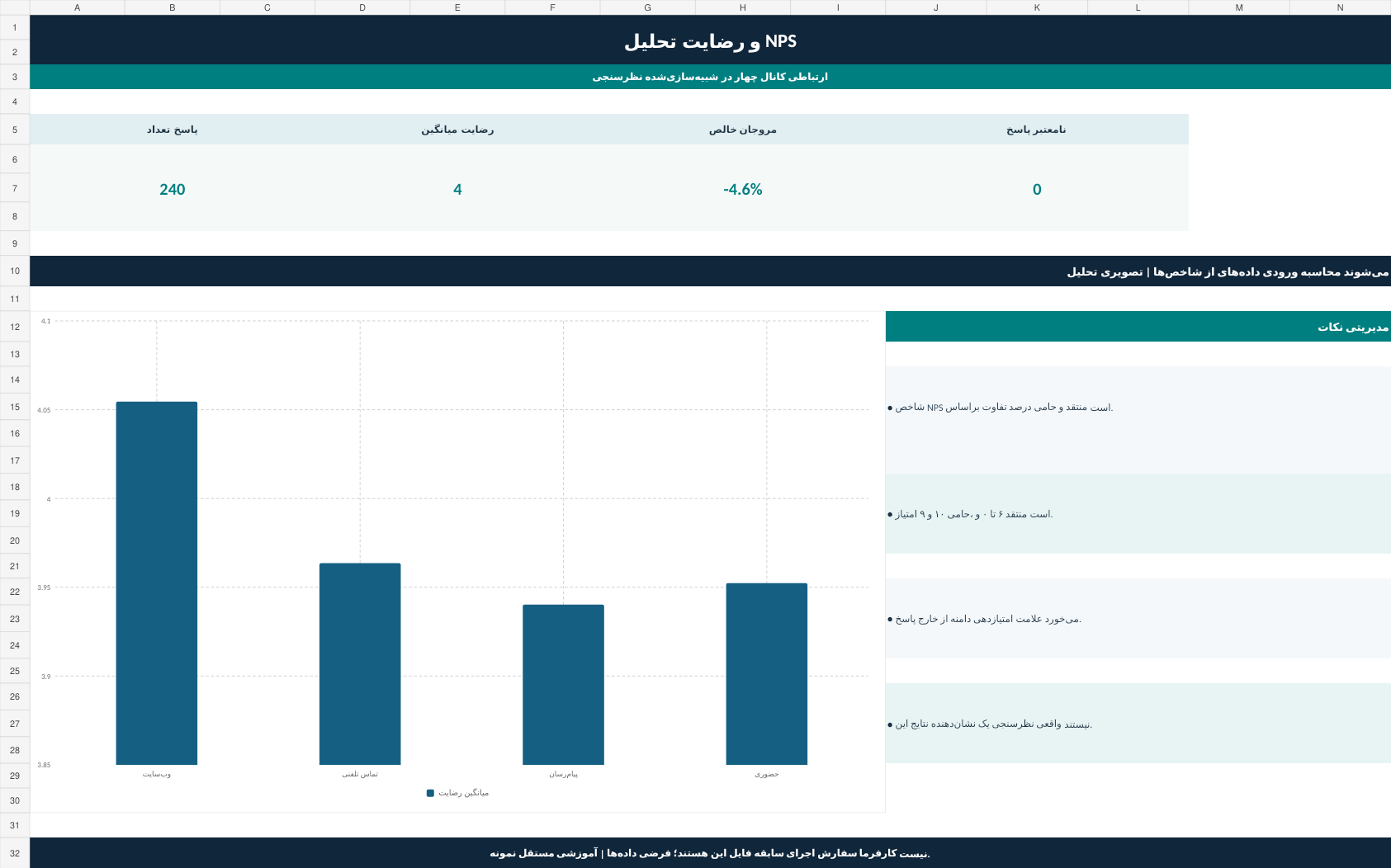Select the 'رضایت میانگین' KPI label

click(x=457, y=130)
